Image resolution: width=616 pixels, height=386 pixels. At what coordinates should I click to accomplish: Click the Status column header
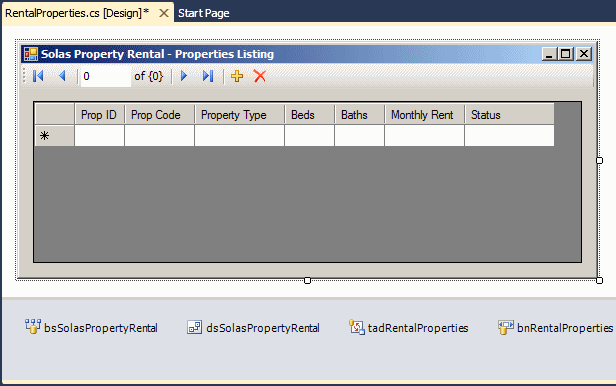coord(509,115)
